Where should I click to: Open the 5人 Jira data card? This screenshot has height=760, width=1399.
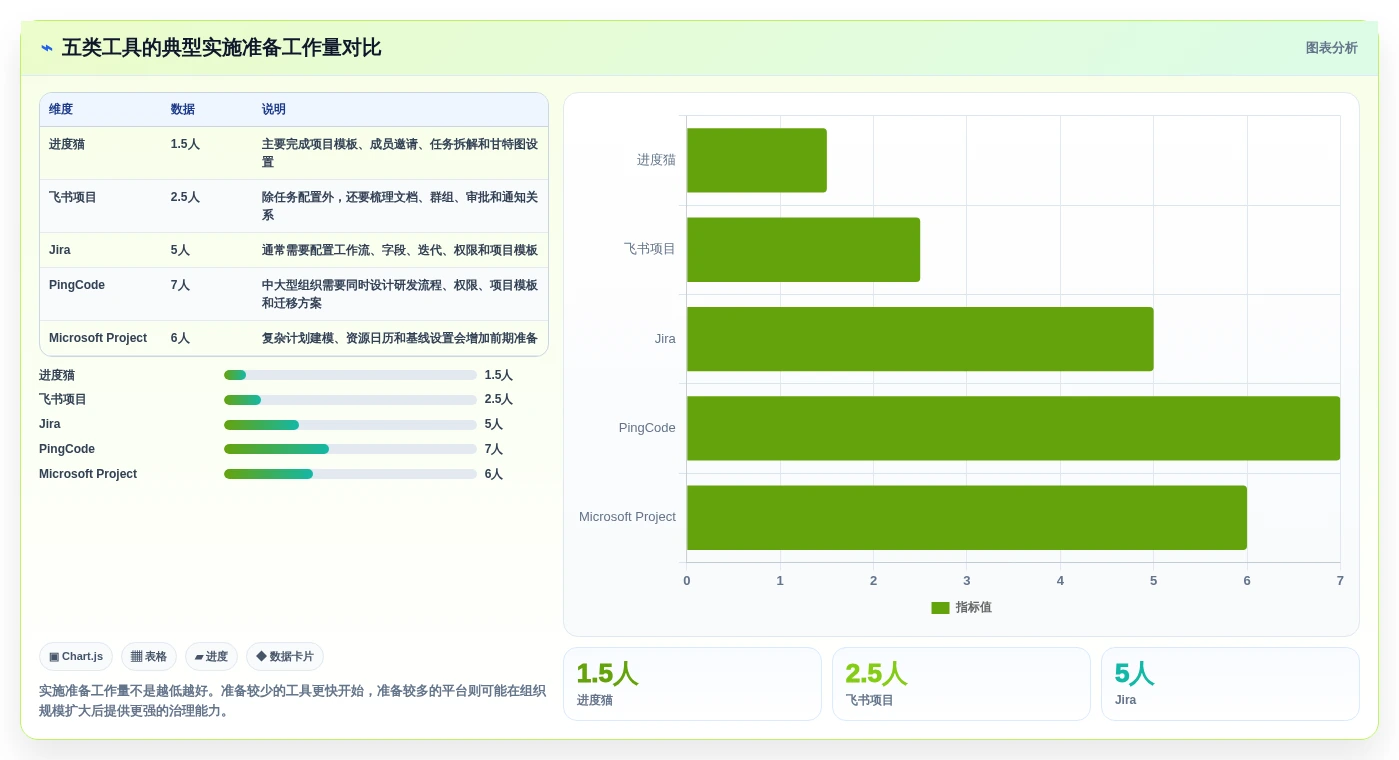point(1230,684)
